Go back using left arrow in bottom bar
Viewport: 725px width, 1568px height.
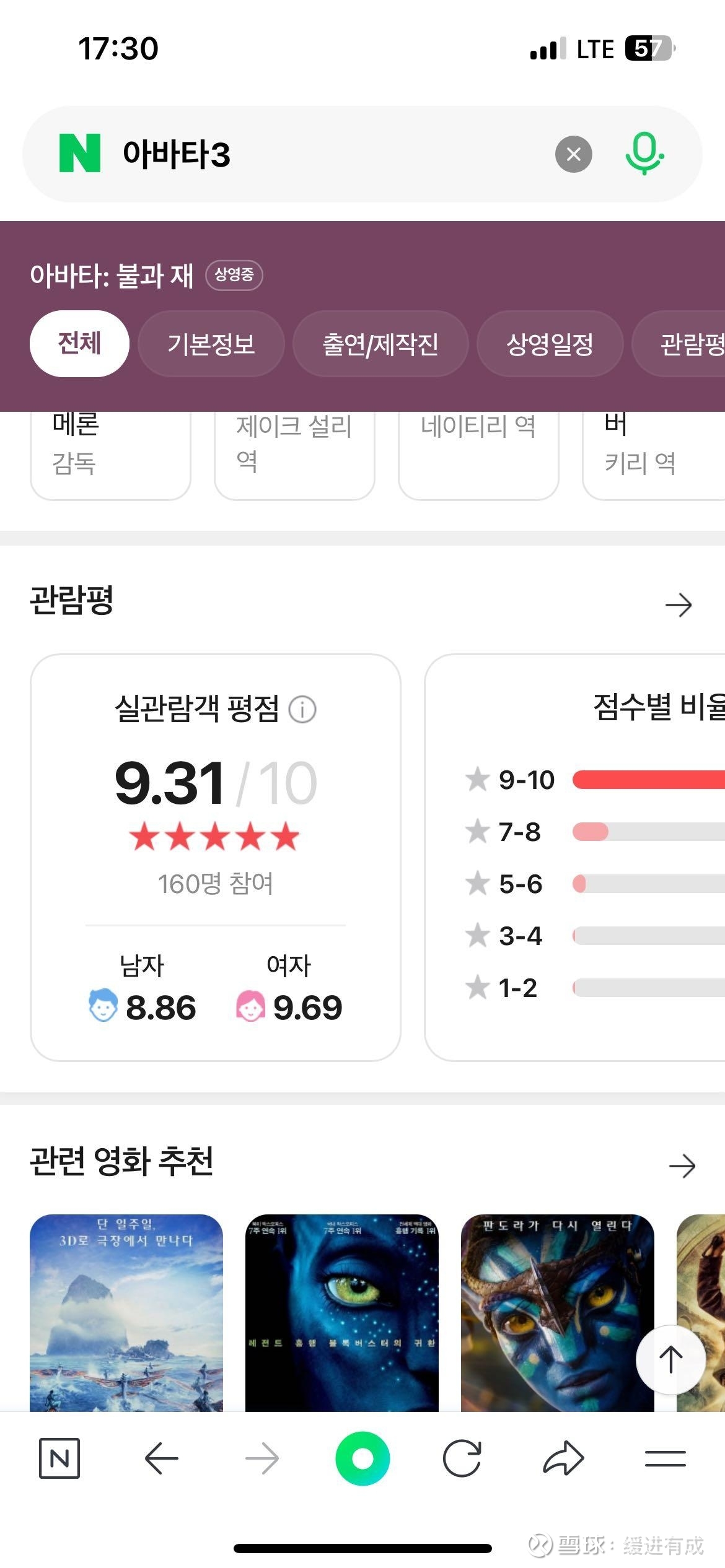point(162,1458)
